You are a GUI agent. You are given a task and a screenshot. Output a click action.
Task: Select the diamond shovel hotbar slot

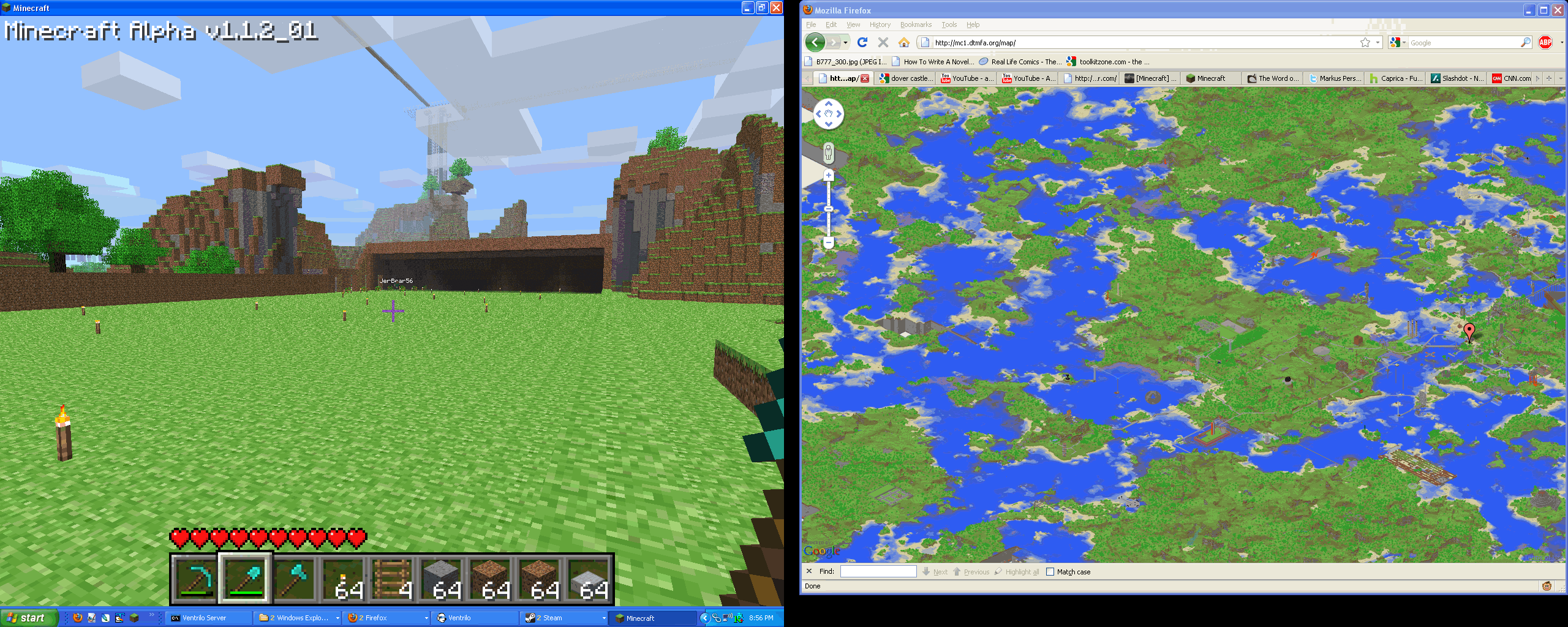[245, 579]
